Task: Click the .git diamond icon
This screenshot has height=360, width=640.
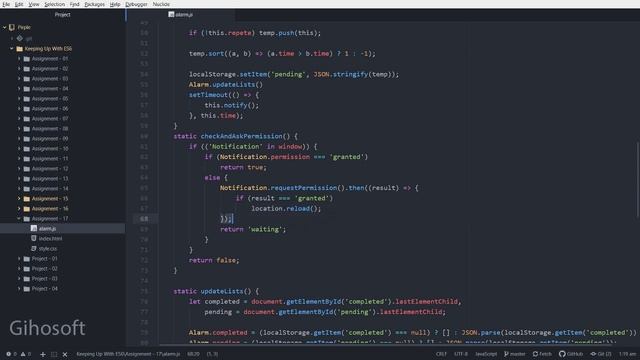Action: click(20, 38)
